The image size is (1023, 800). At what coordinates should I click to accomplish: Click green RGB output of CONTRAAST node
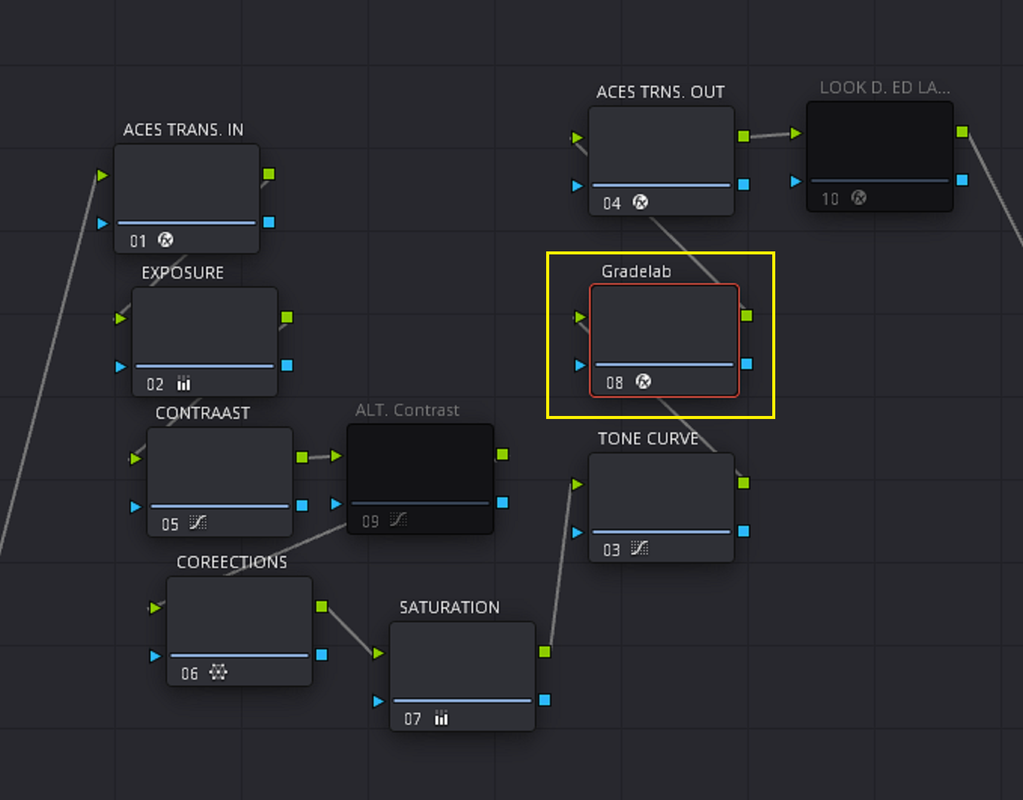[x=302, y=457]
